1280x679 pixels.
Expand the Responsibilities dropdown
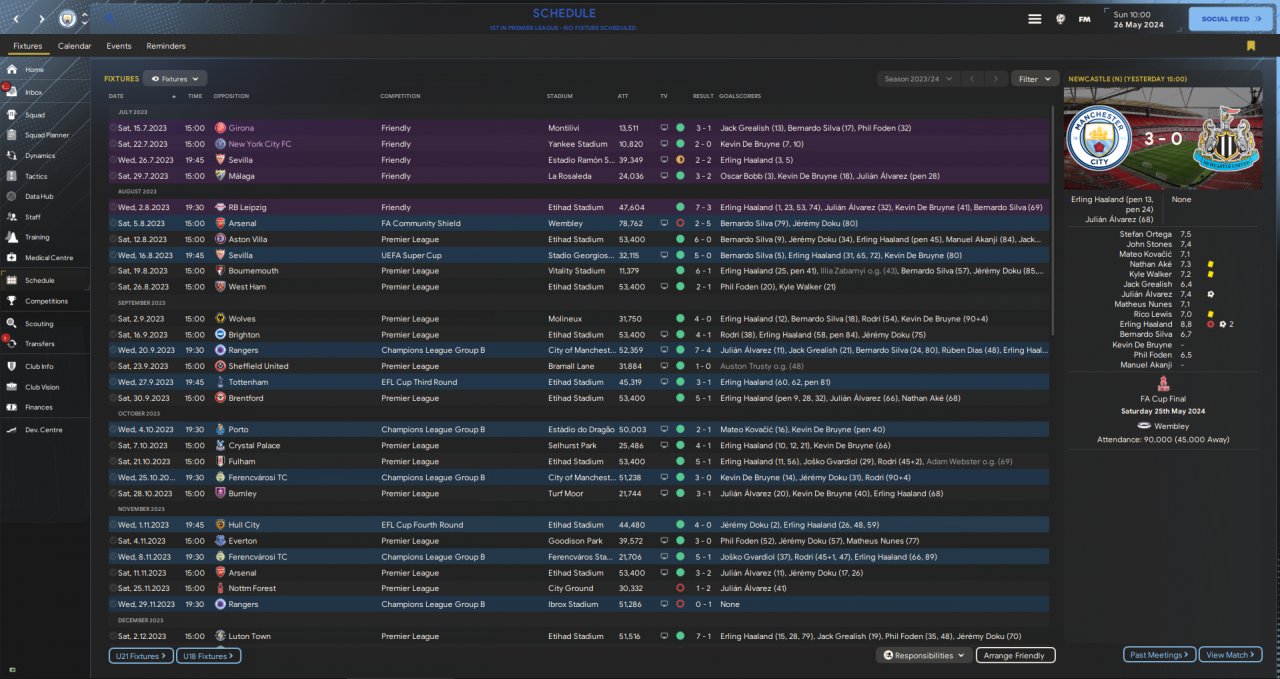coord(924,655)
